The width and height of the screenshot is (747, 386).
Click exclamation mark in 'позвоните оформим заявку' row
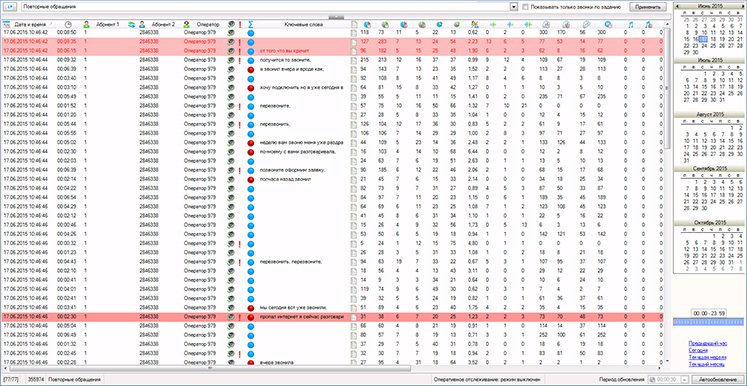[240, 170]
